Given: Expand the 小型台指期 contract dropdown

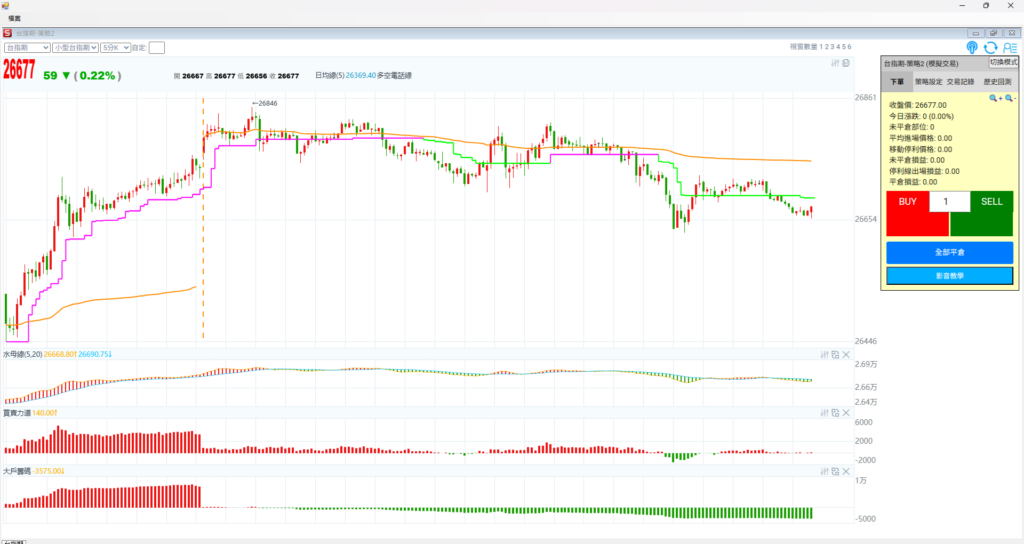Looking at the screenshot, I should click(75, 47).
